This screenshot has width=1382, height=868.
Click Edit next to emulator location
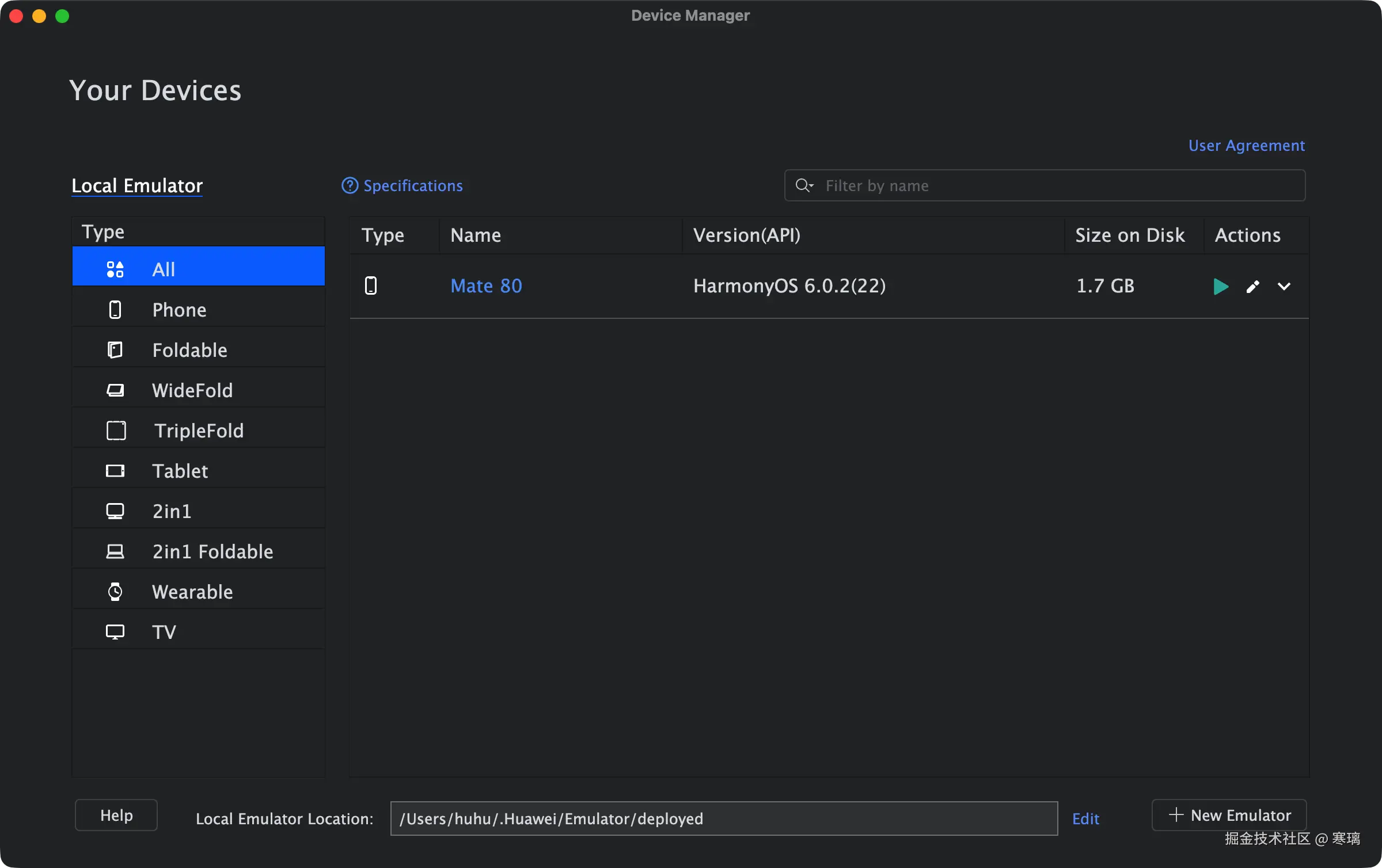1085,818
